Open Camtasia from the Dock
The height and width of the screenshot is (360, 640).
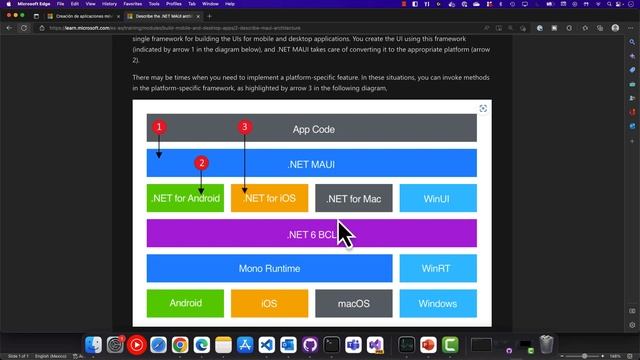[450, 345]
